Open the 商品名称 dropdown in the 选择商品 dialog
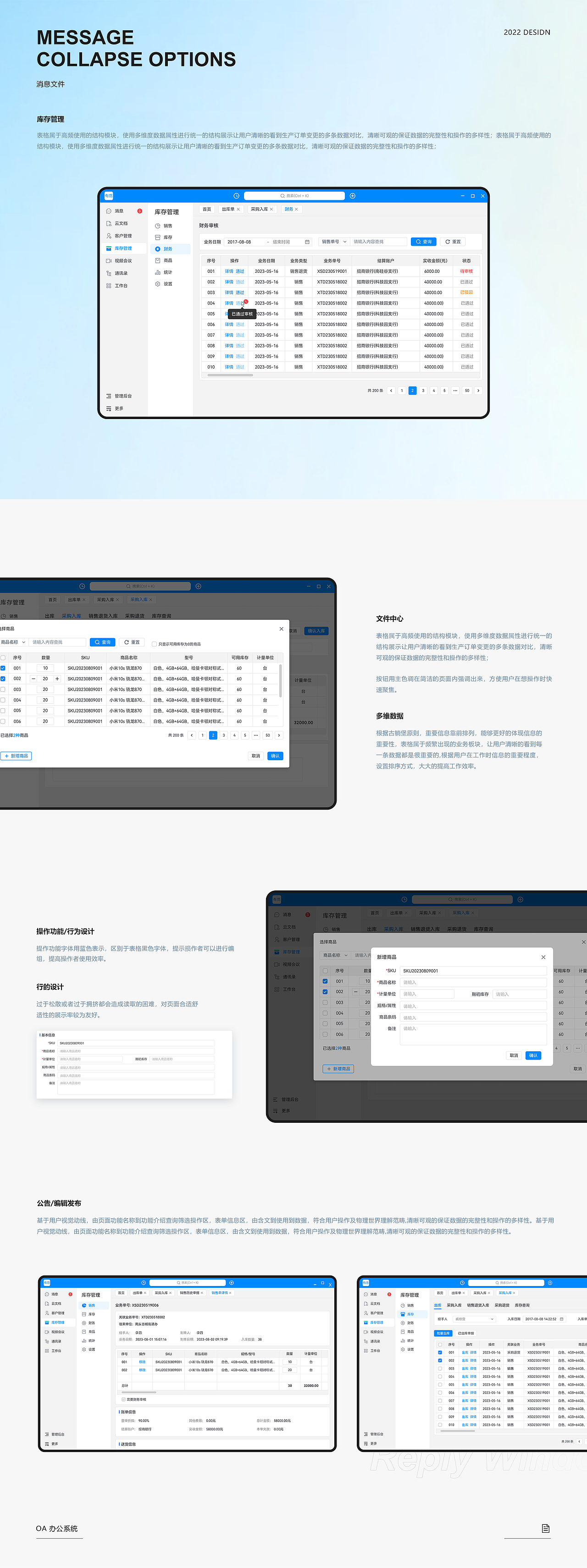This screenshot has width=587, height=1568. (x=13, y=642)
